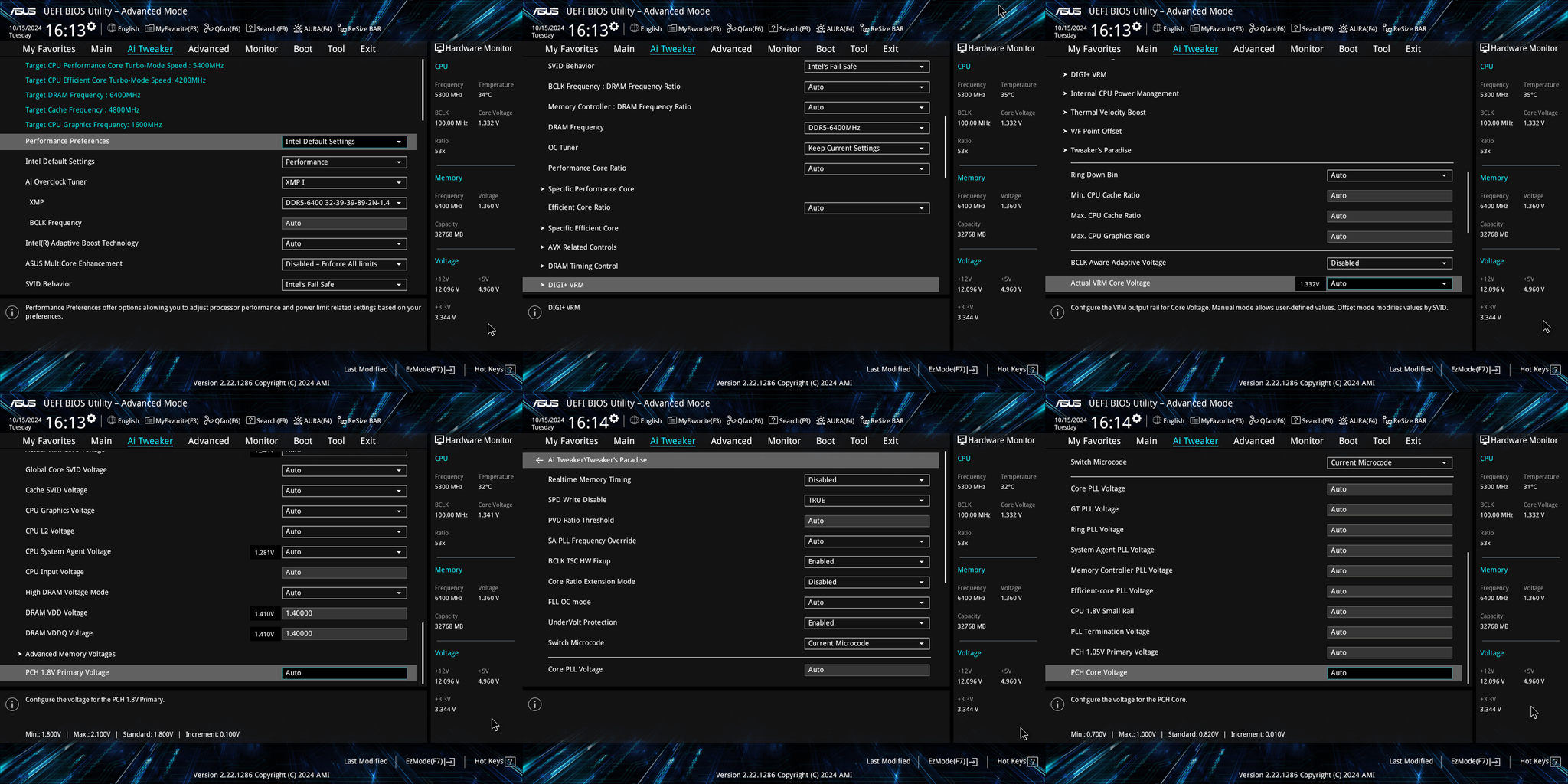Open the Performance Preferences dropdown

pos(344,142)
